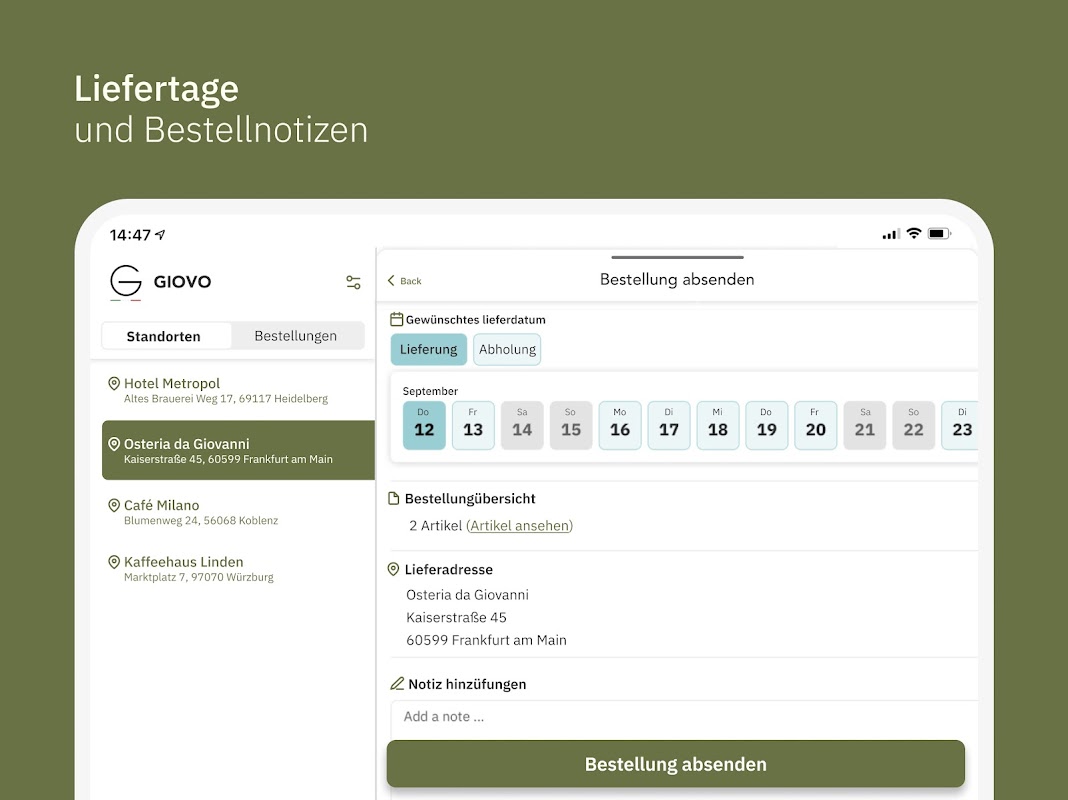Select the Osteria da Giovanni location
The image size is (1068, 800).
point(238,451)
